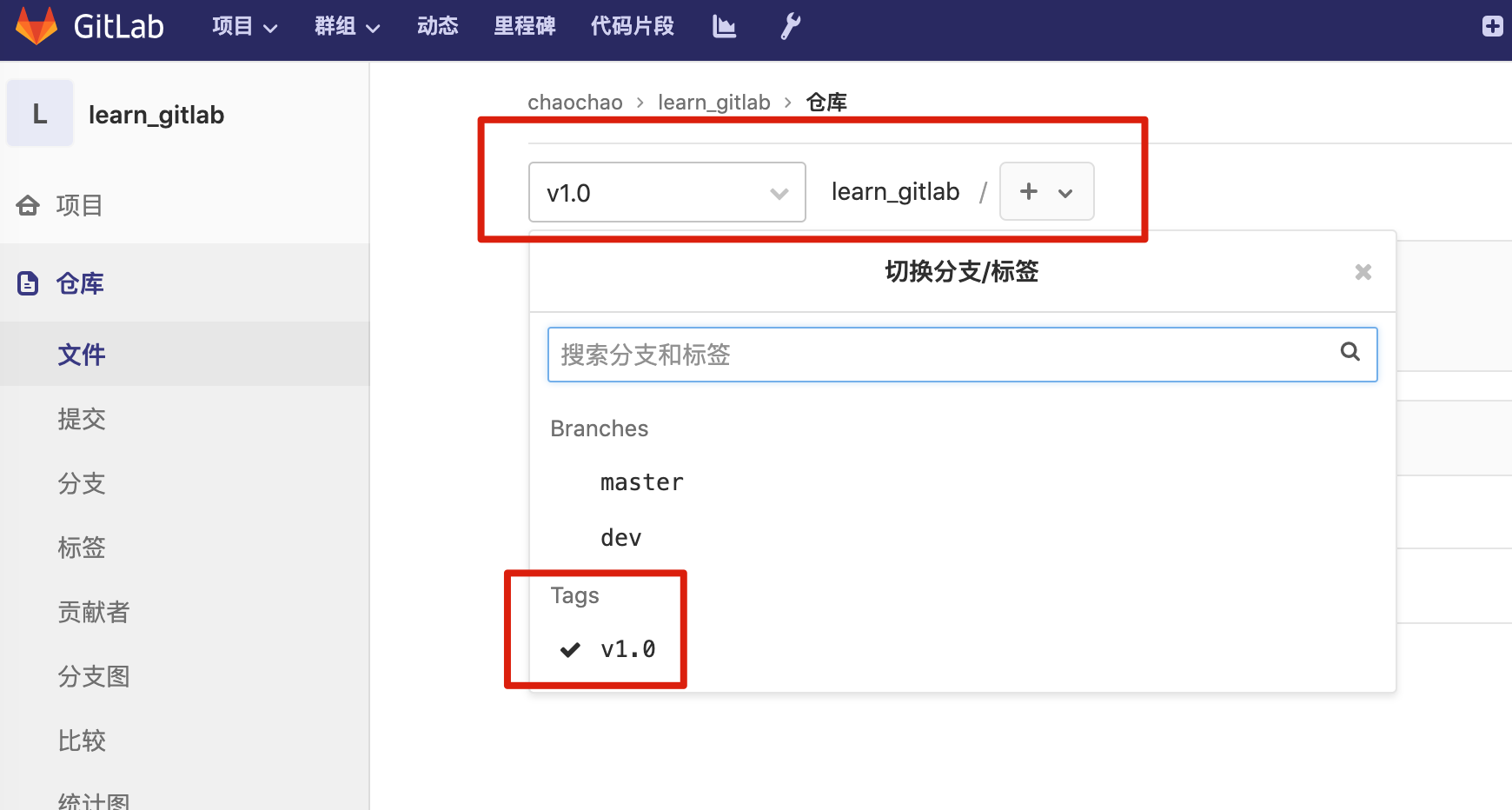Click learn_gitlab in the breadcrumb
Viewport: 1512px width, 810px height.
pyautogui.click(x=714, y=103)
